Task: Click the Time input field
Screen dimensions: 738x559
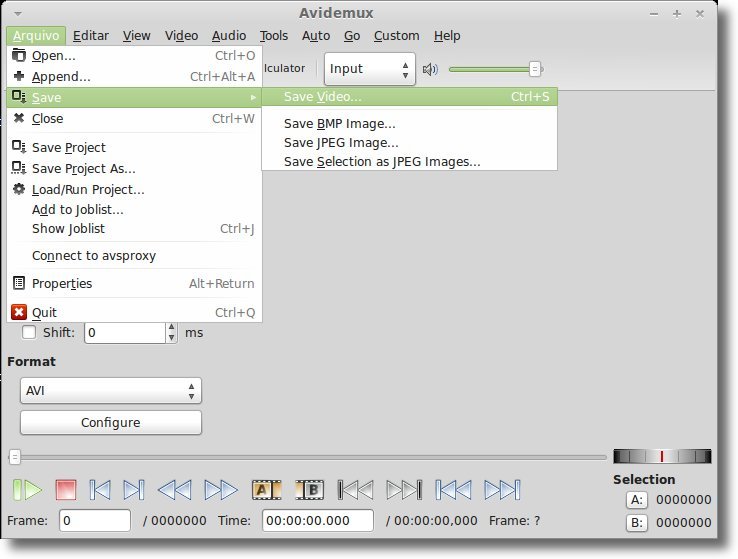Action: click(x=318, y=520)
